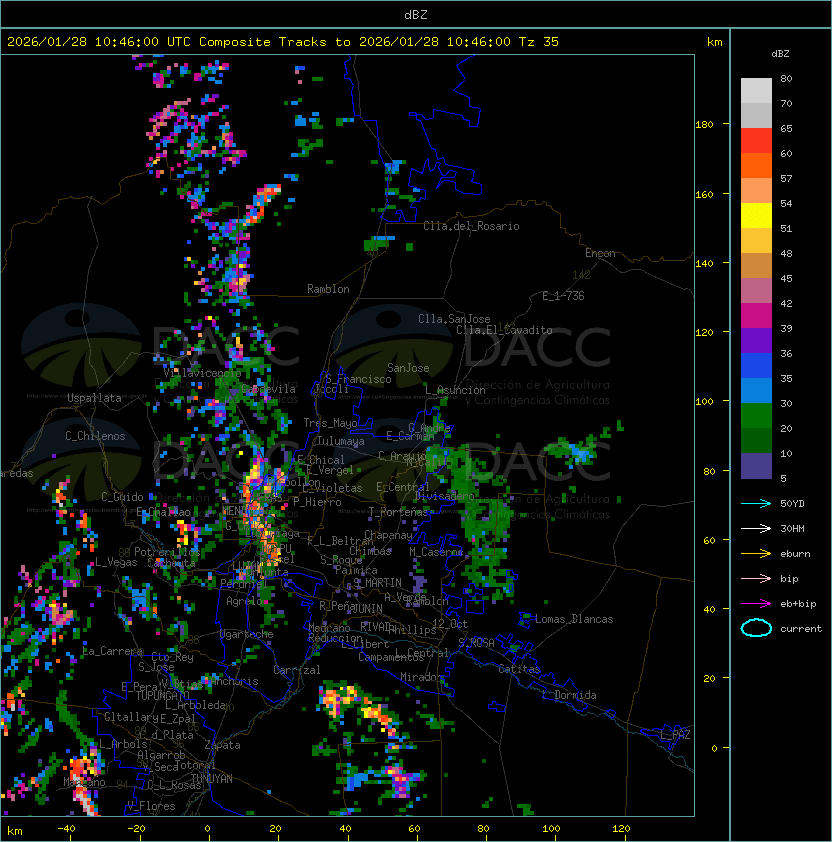Click the '140' tick on the vertical km axis
Screen dimensions: 832x842
[x=704, y=264]
